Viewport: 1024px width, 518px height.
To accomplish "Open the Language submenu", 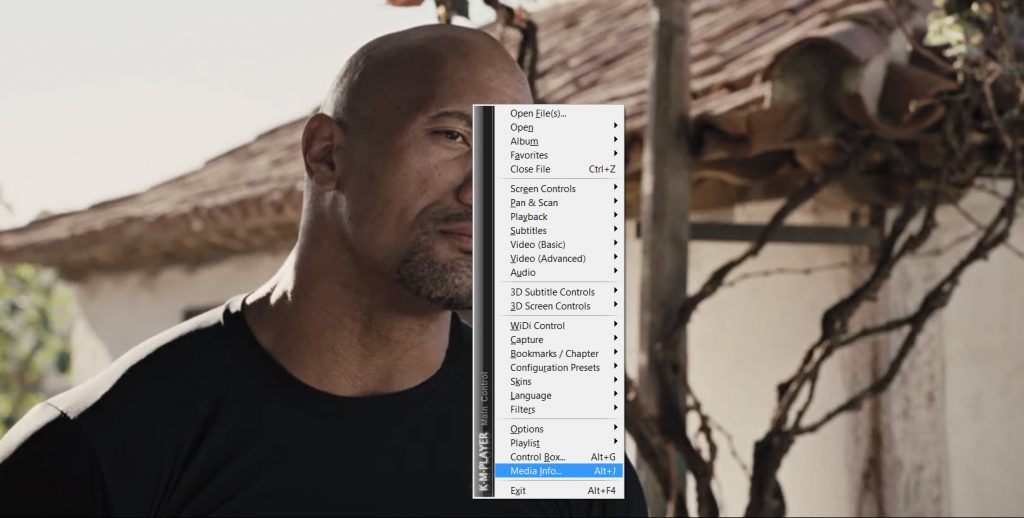I will 531,396.
